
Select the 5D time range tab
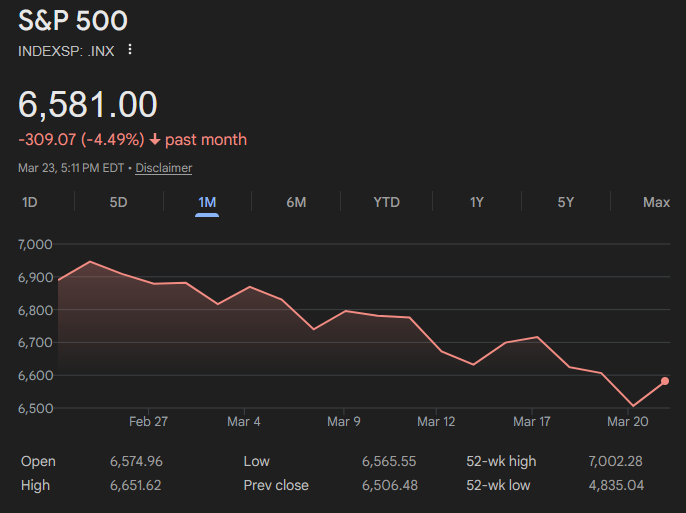(118, 202)
